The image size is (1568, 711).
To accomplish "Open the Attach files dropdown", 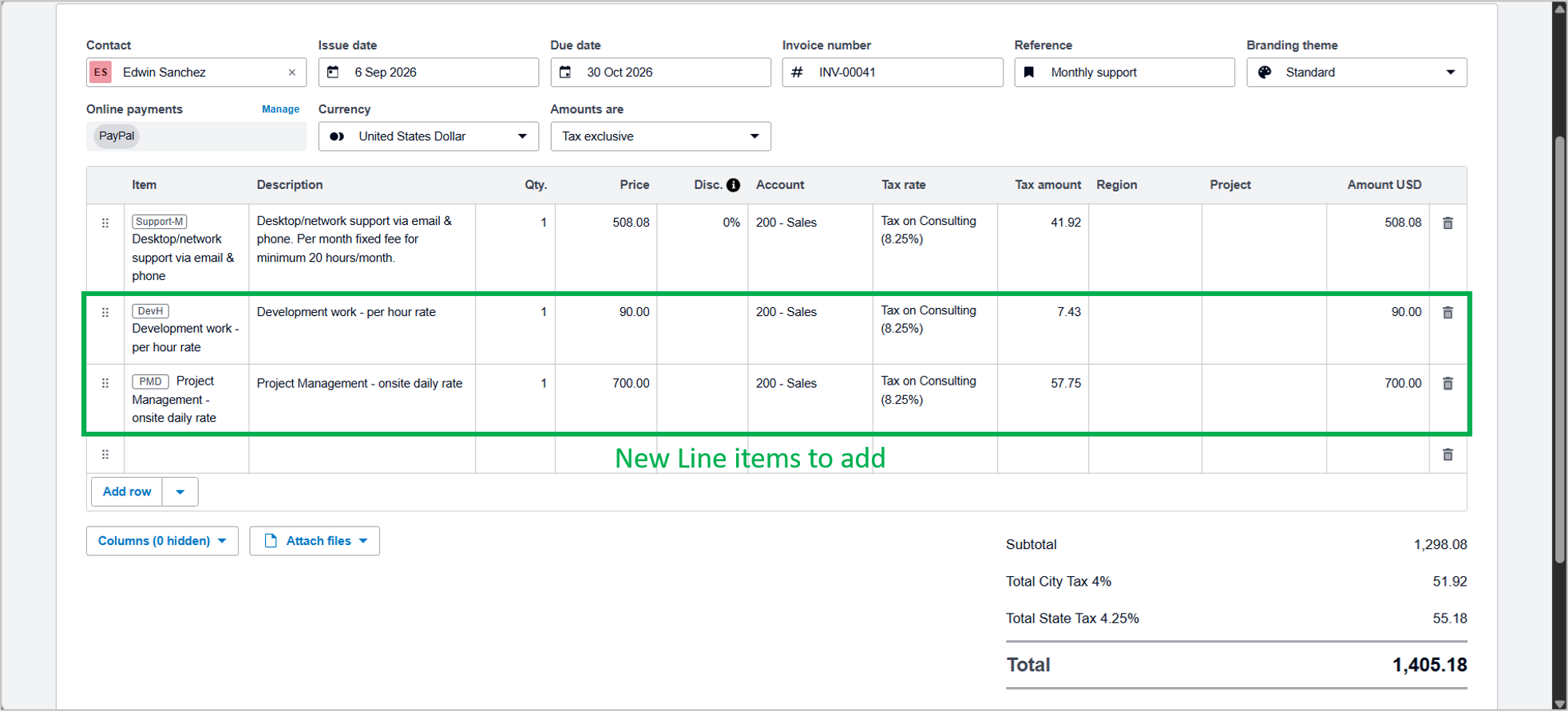I will click(315, 541).
